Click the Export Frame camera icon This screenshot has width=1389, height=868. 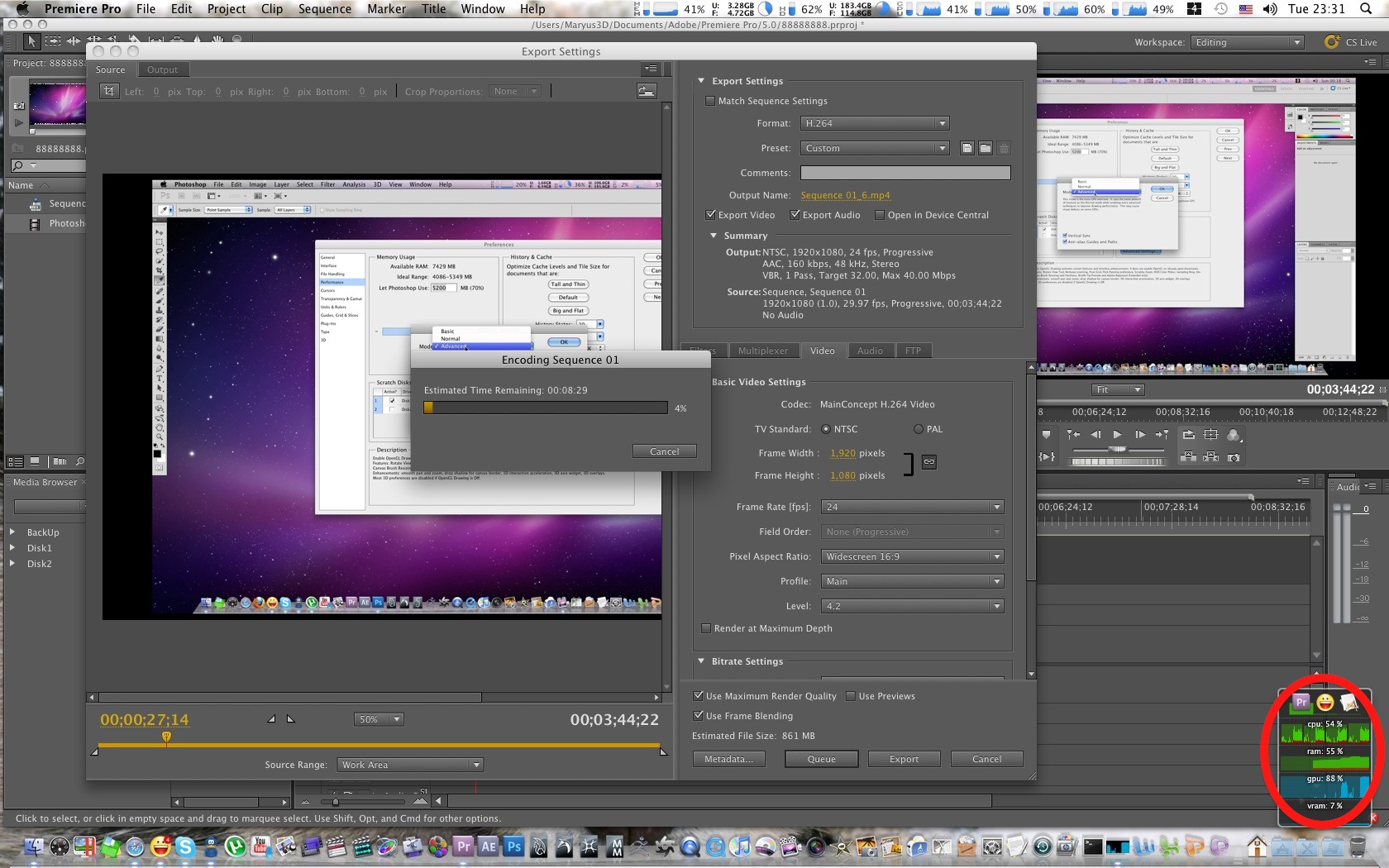(1234, 457)
